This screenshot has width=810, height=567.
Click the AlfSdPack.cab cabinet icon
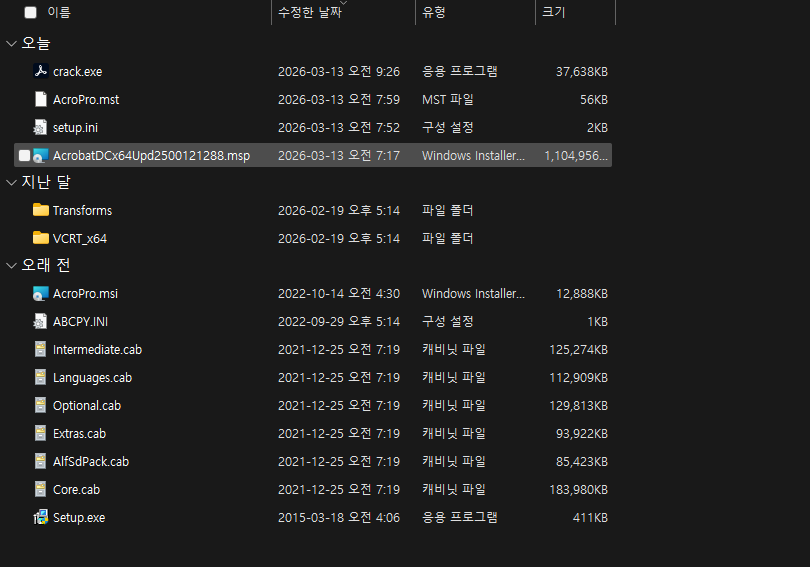pos(40,461)
